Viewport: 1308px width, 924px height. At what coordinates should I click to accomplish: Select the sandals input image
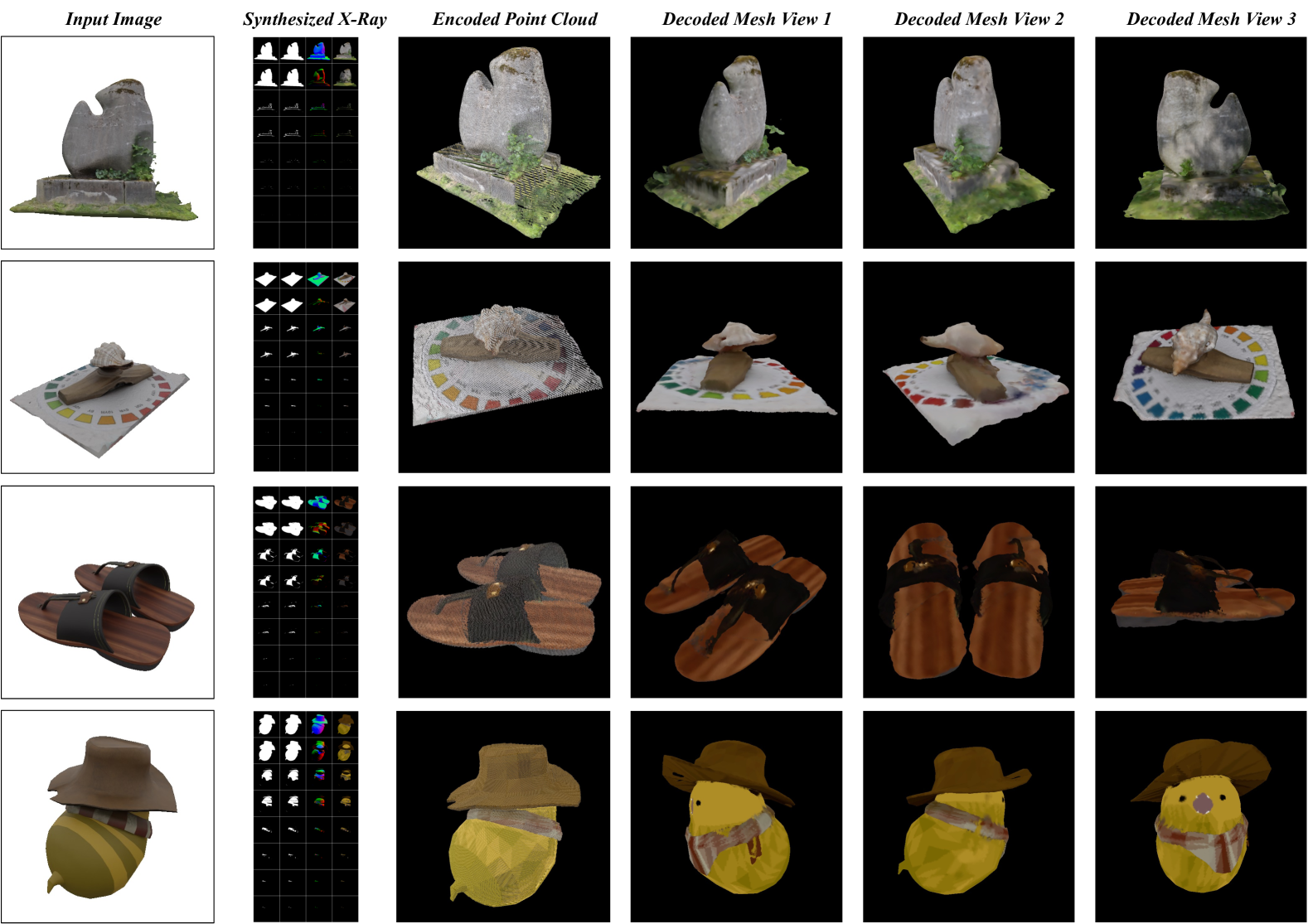tap(108, 593)
